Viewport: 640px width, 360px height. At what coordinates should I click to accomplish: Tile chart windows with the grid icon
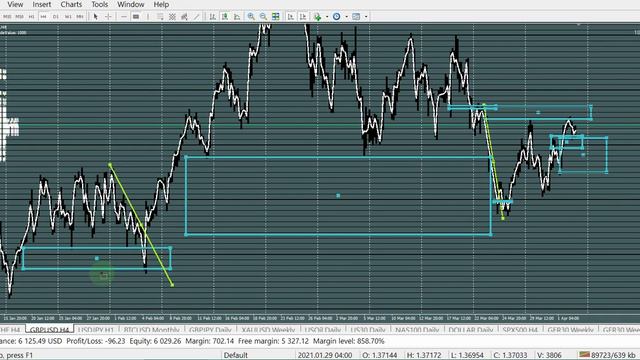276,17
